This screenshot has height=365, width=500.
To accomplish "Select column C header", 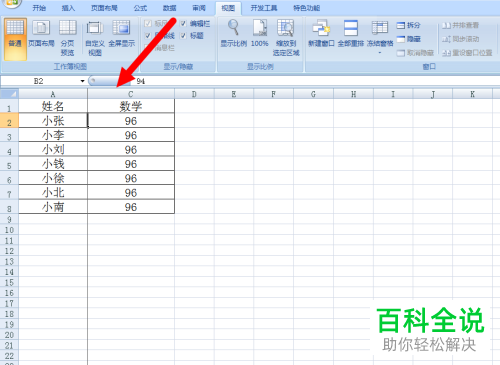I will pyautogui.click(x=131, y=94).
